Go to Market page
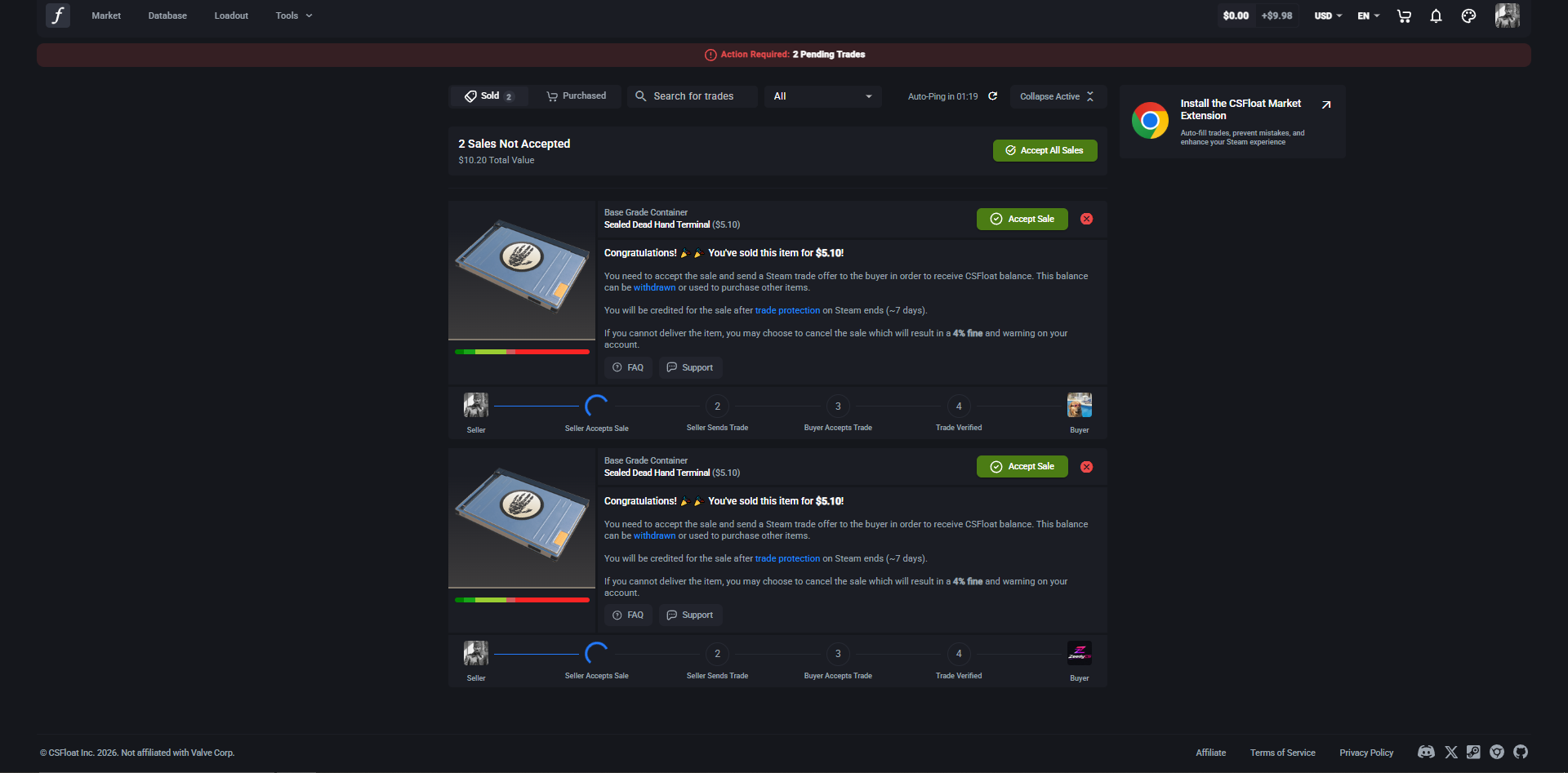Screen dimensions: 1568x773 pos(106,16)
